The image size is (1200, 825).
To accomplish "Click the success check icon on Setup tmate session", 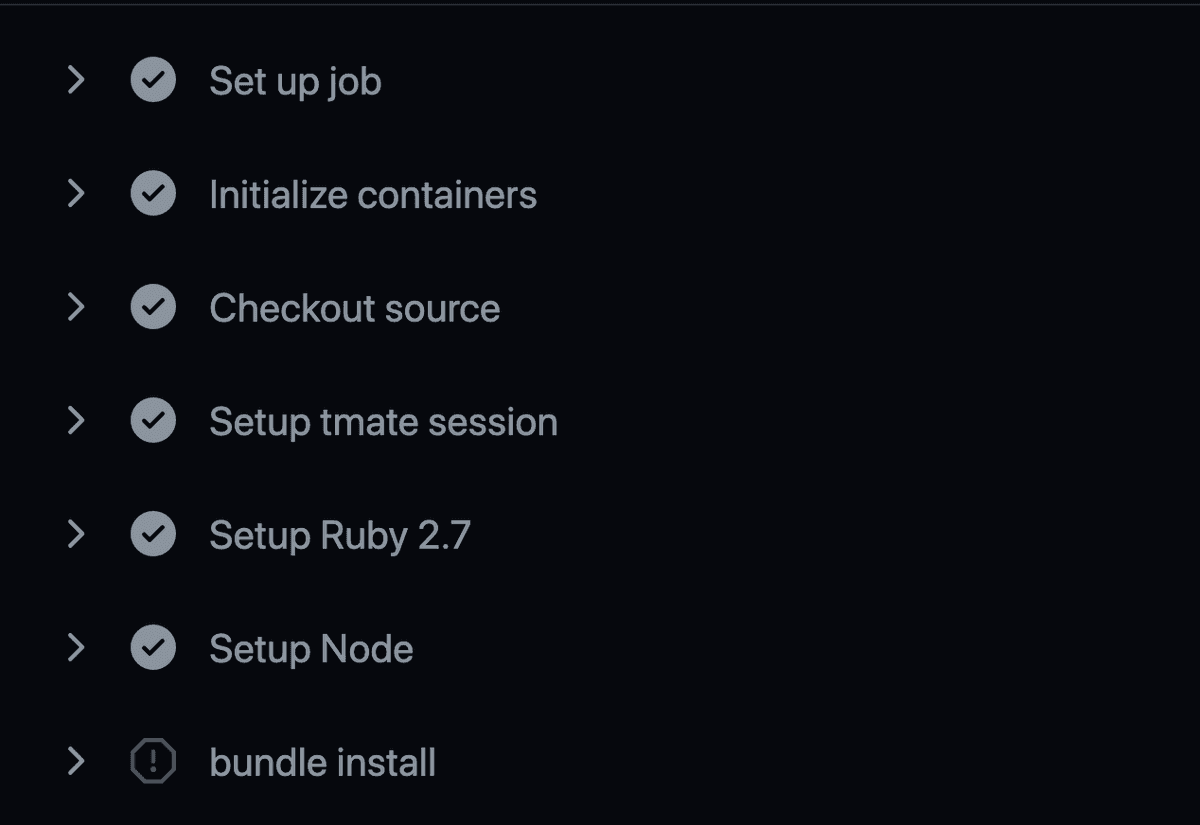I will pos(152,420).
